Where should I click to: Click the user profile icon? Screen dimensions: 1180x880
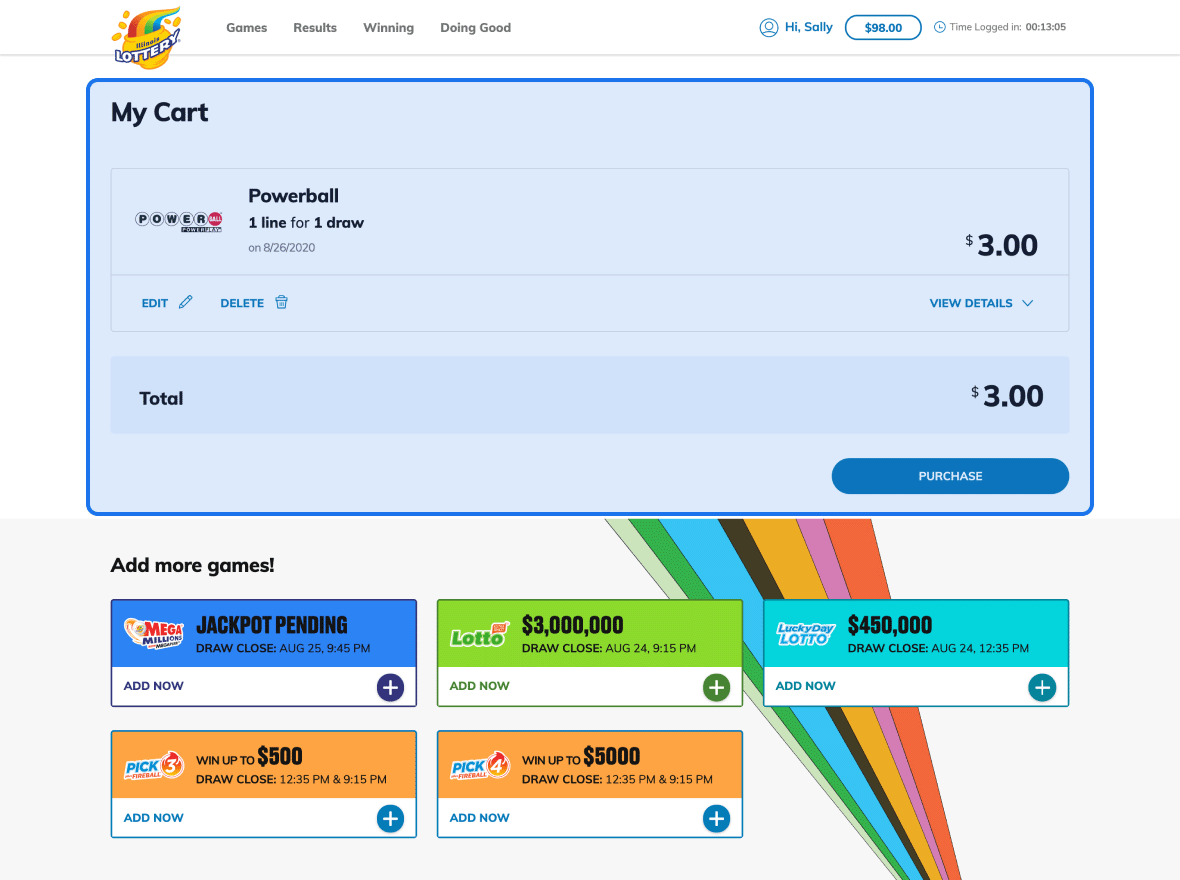[768, 27]
